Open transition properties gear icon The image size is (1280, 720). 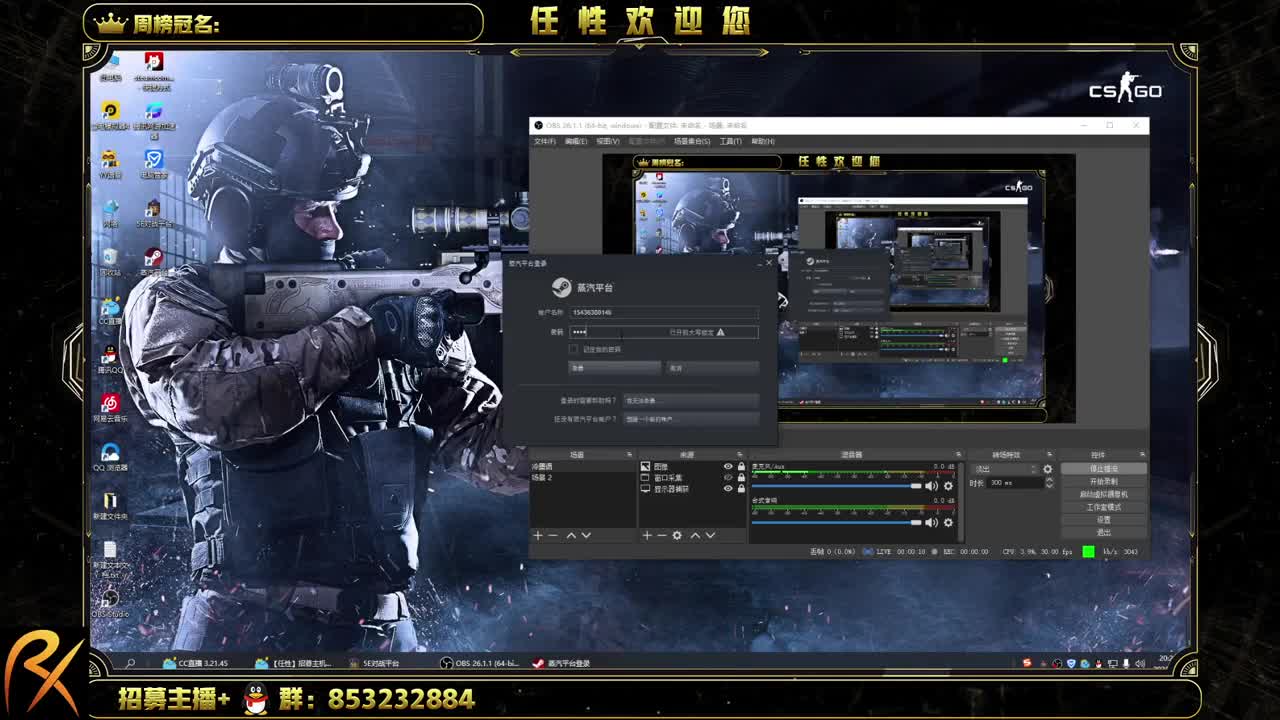(1048, 469)
